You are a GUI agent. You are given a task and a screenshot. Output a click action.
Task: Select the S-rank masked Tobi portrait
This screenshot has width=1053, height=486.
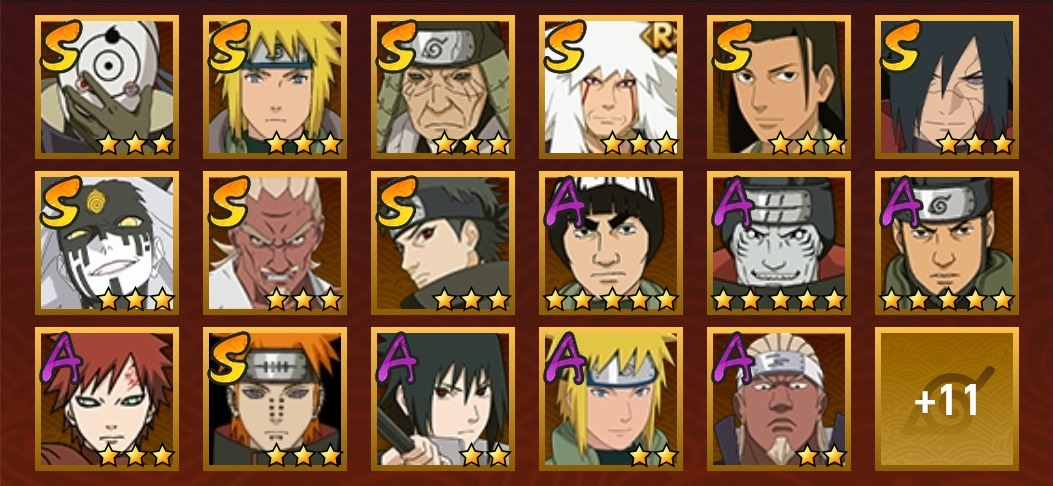click(107, 87)
